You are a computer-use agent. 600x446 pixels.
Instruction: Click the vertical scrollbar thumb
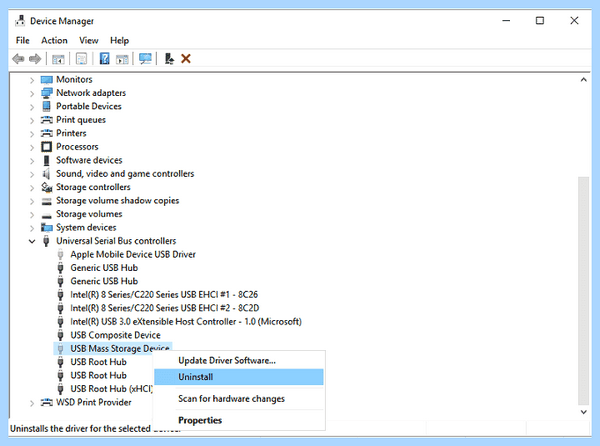[584, 291]
